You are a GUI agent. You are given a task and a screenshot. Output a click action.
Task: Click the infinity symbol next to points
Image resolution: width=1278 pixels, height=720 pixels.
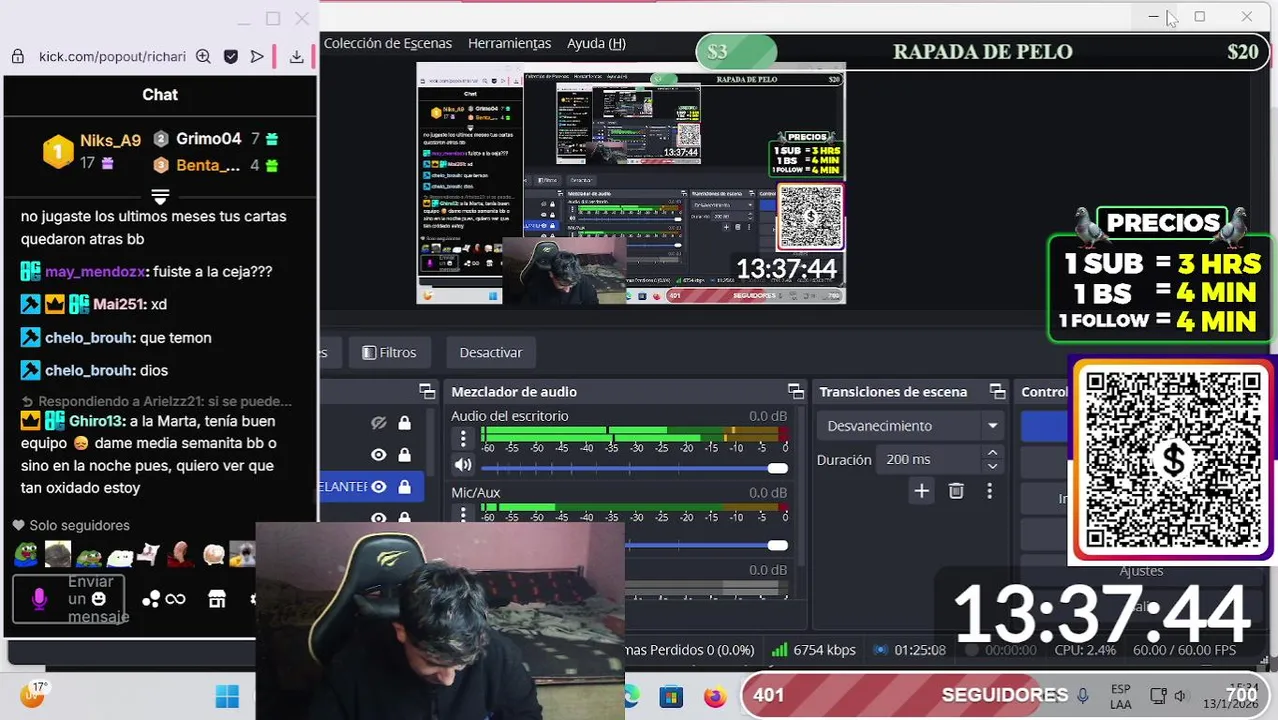coord(175,599)
